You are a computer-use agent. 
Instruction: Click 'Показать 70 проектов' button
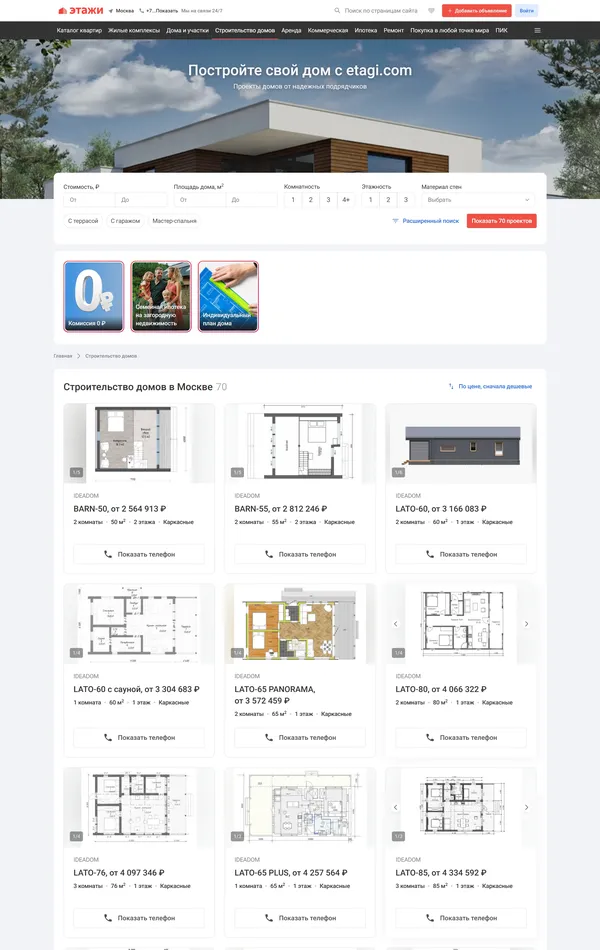501,221
